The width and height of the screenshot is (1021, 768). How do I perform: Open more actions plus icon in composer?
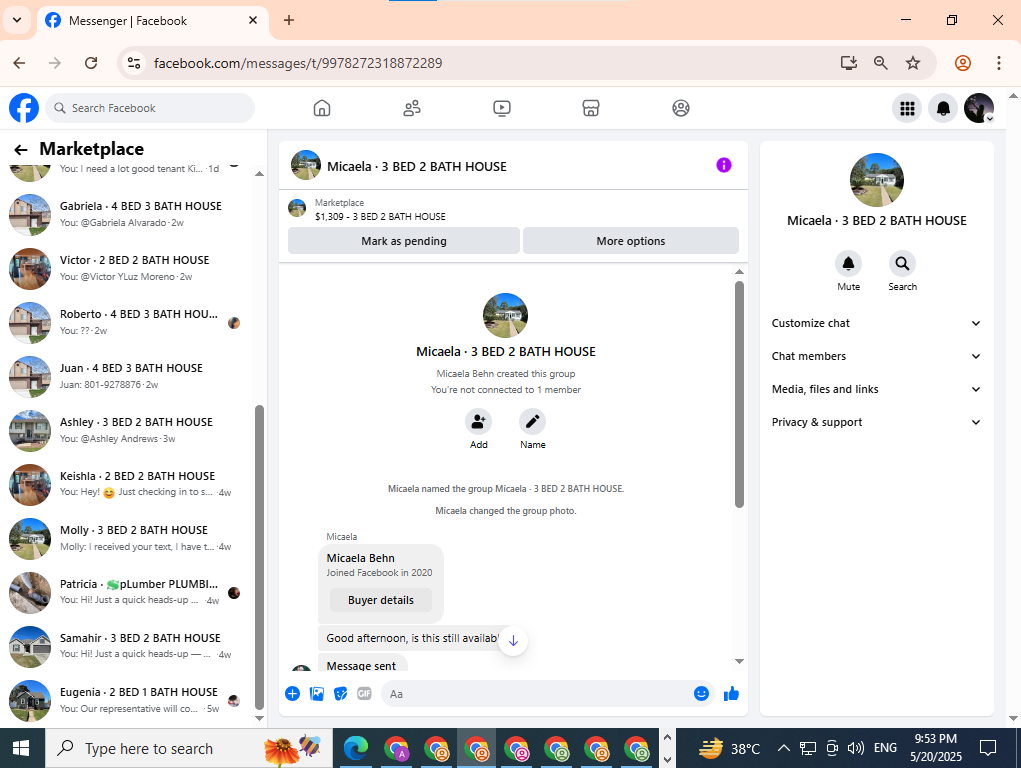(292, 694)
